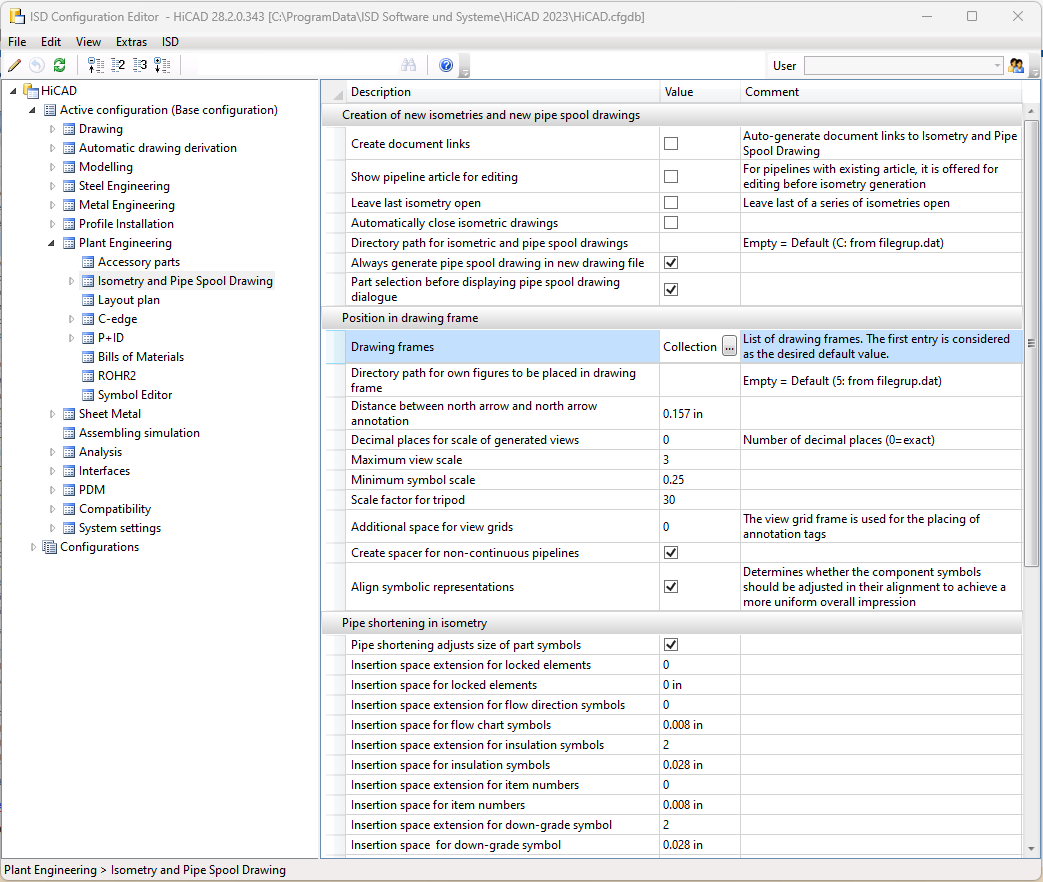The image size is (1043, 882).
Task: Click the green refresh arrows icon
Action: pyautogui.click(x=59, y=65)
